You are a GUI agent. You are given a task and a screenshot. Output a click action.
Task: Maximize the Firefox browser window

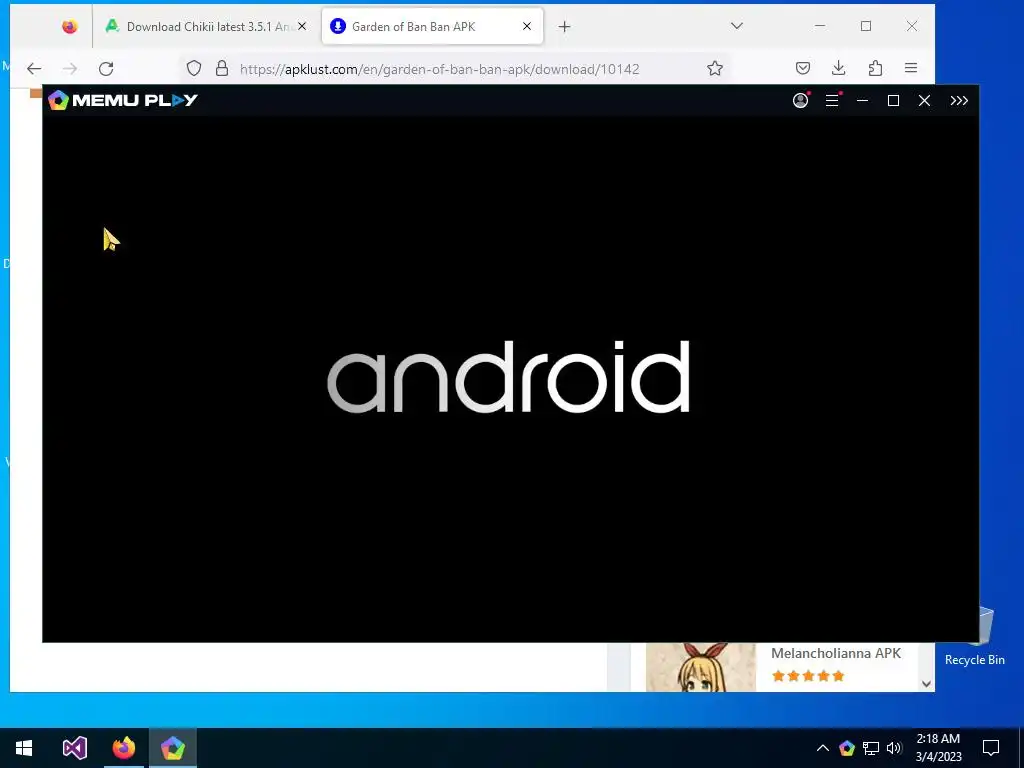(x=866, y=26)
